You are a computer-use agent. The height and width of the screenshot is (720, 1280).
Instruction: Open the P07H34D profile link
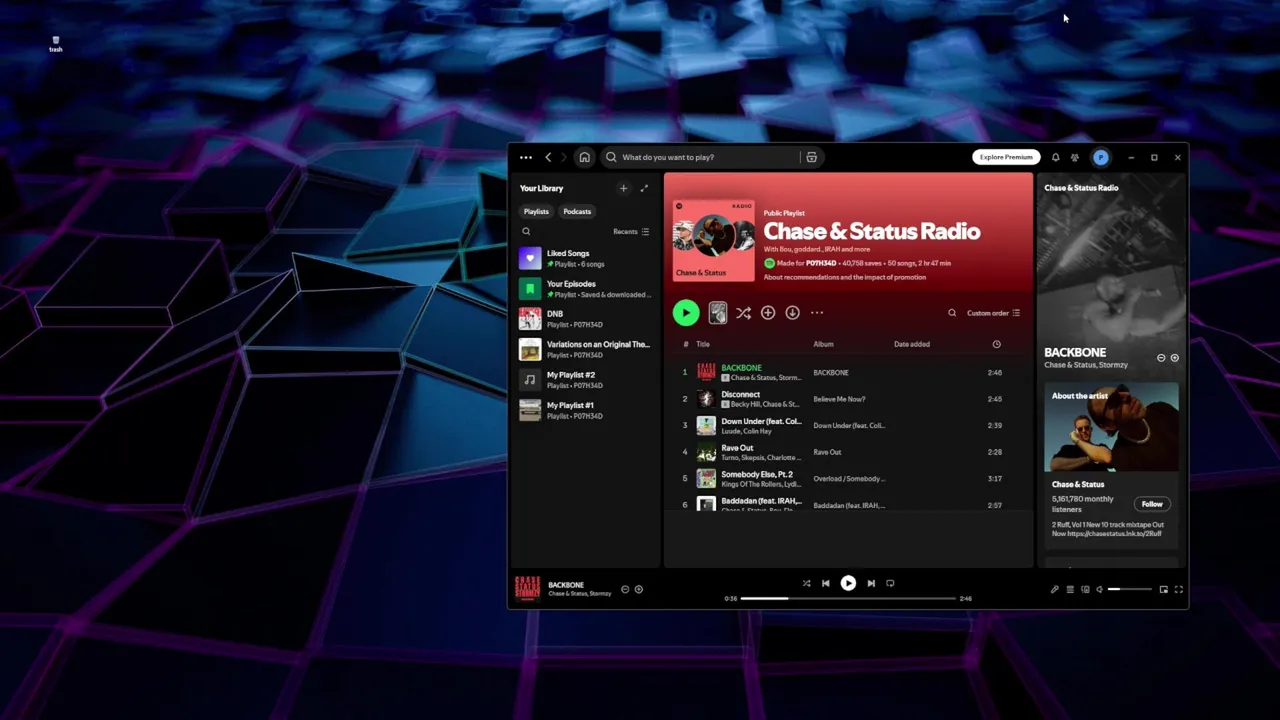(821, 263)
